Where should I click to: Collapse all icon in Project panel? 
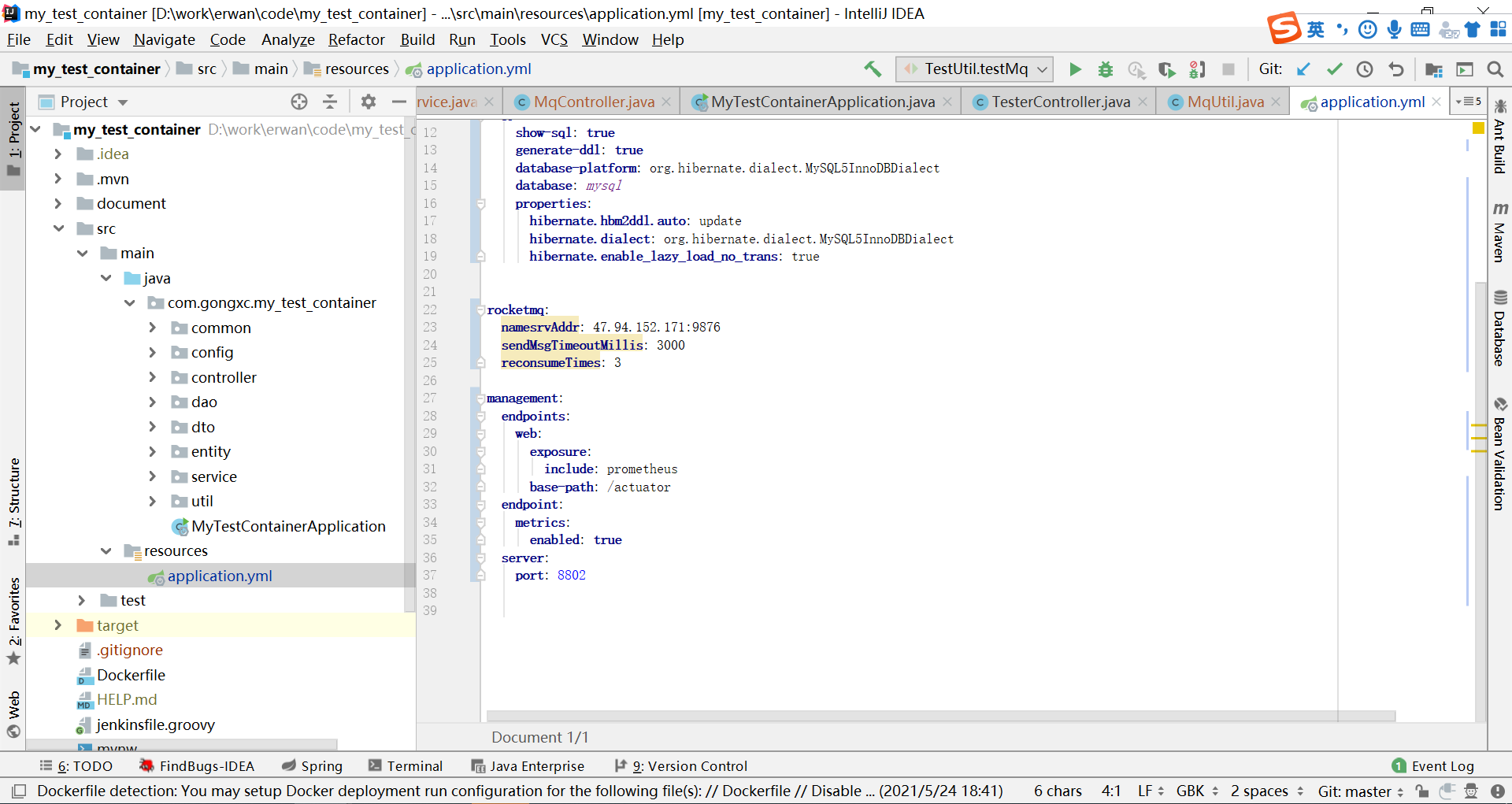330,102
